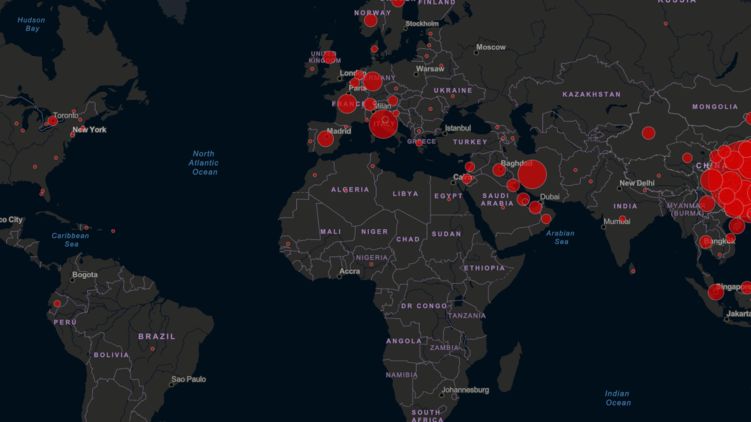Click the red circle south of Kazakhstan

pos(648,133)
